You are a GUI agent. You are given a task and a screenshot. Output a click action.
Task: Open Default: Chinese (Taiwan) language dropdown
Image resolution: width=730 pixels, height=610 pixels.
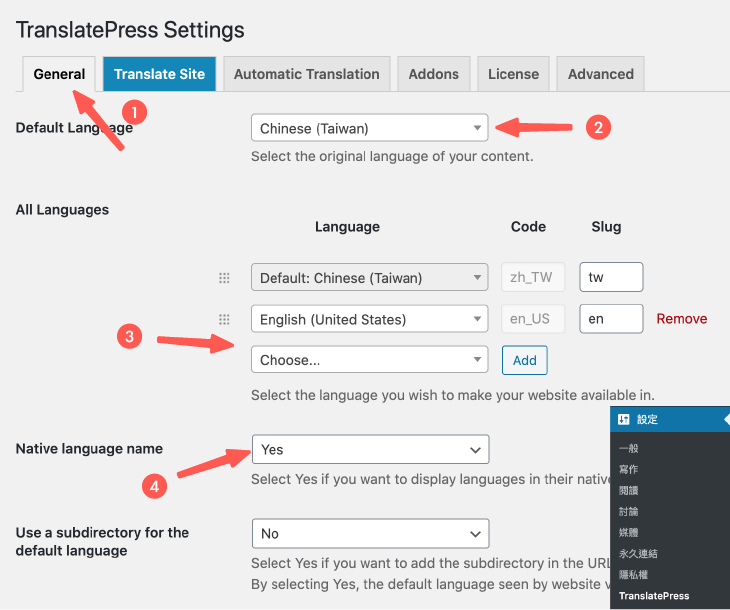[x=370, y=278]
